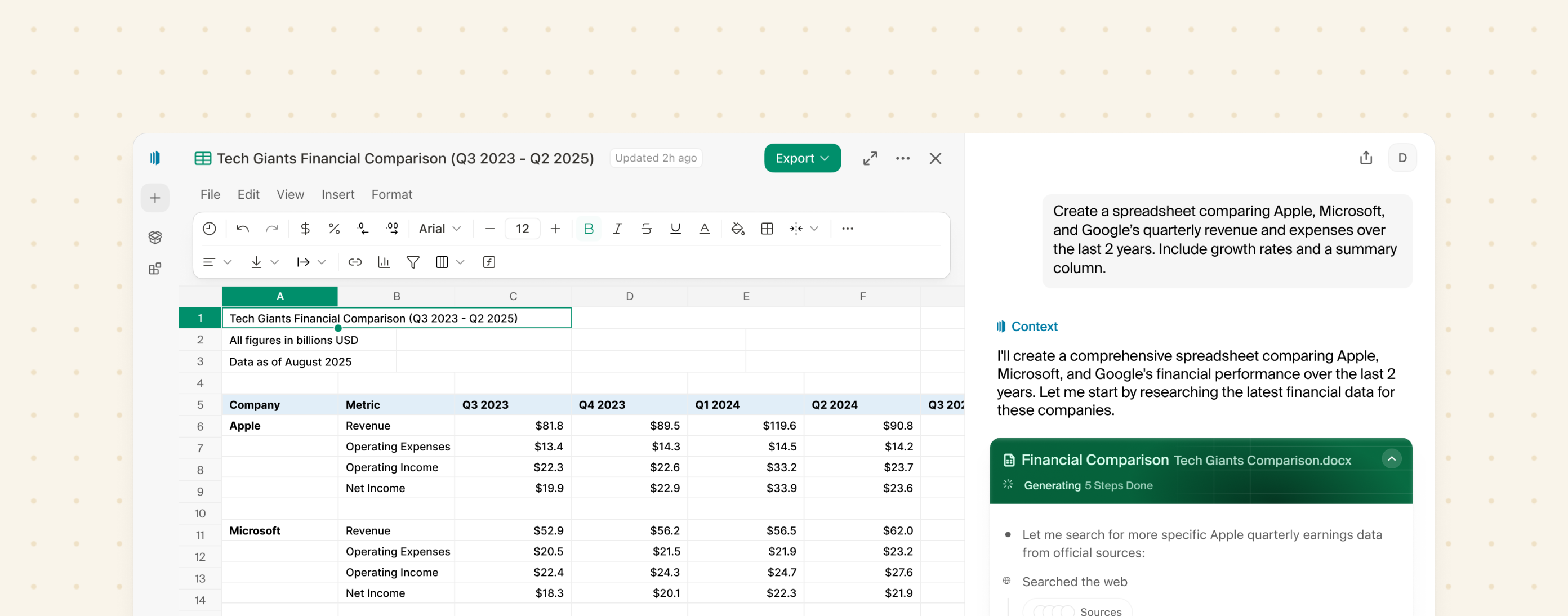Open the stacked layers sidebar icon
Screen dimensions: 1568x616
coord(155,238)
